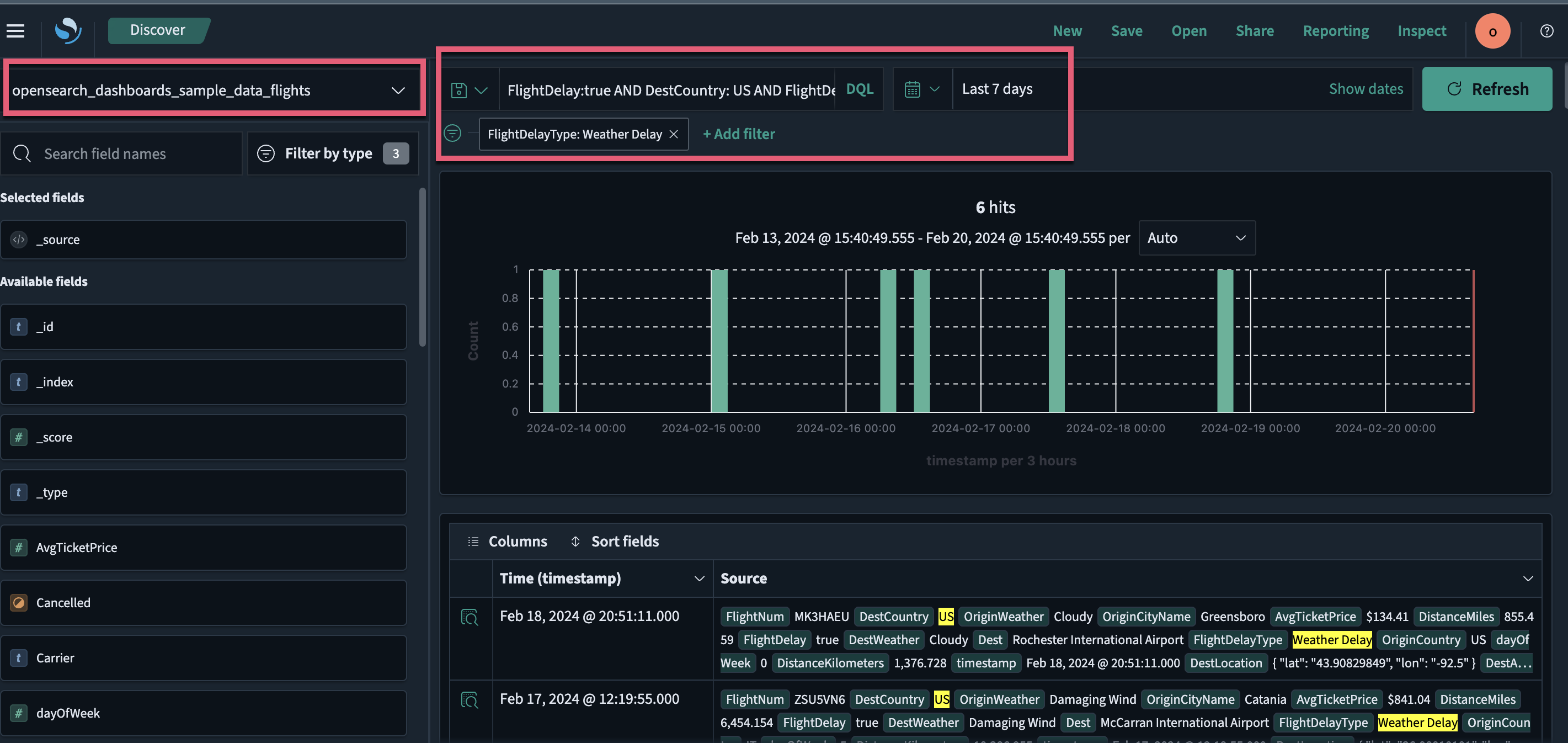This screenshot has height=743, width=1568.
Task: Click the OpenSearch logo
Action: [67, 31]
